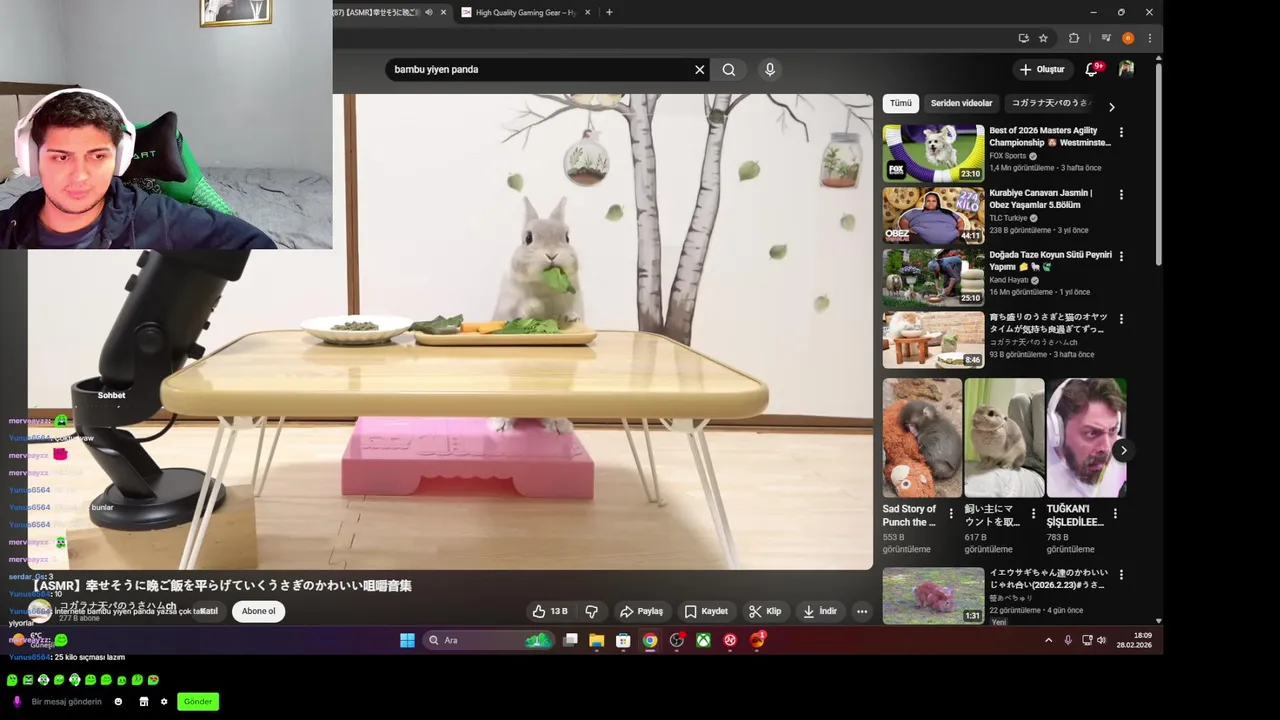Screen dimensions: 1280x720
Task: Switch to the ASMR YouTube browser tab
Action: pyautogui.click(x=385, y=12)
